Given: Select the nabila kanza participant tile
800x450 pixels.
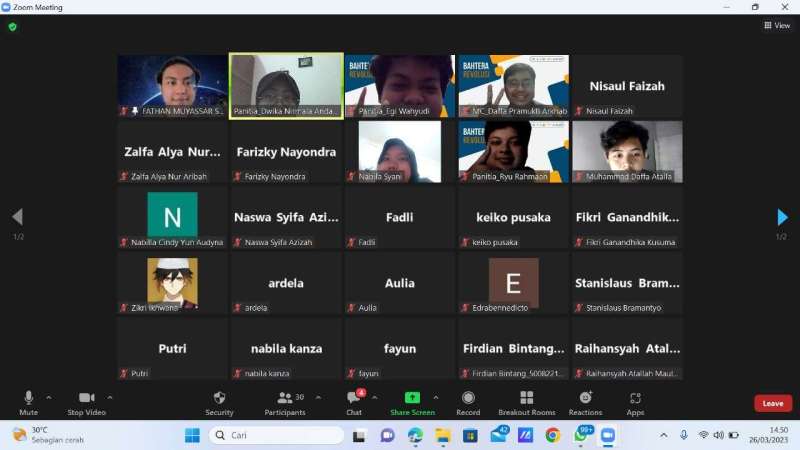Looking at the screenshot, I should pos(286,349).
